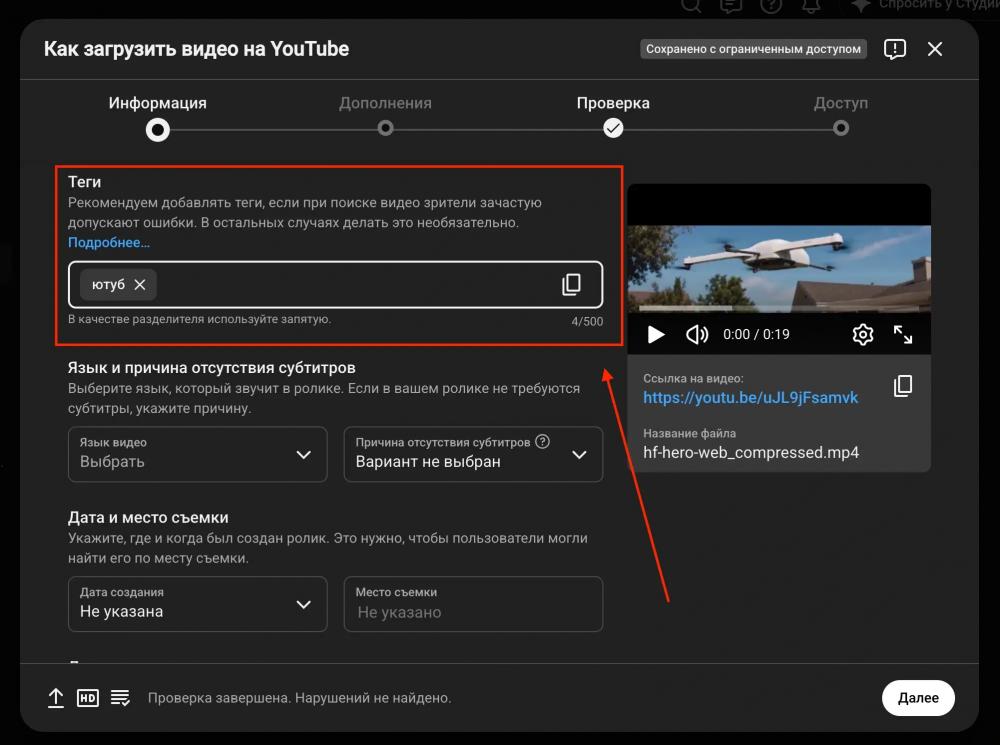Go to the Дополнения step
Image resolution: width=1000 pixels, height=745 pixels.
coord(385,129)
